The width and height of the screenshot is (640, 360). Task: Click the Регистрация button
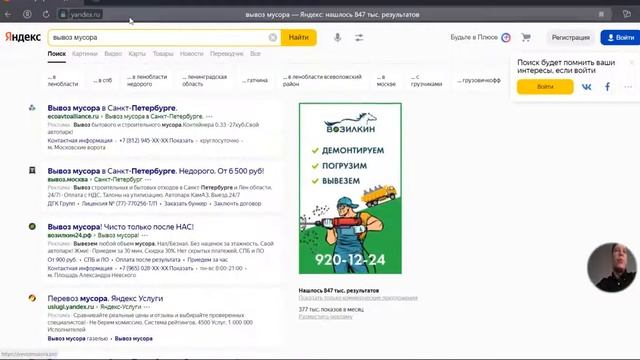click(x=571, y=38)
